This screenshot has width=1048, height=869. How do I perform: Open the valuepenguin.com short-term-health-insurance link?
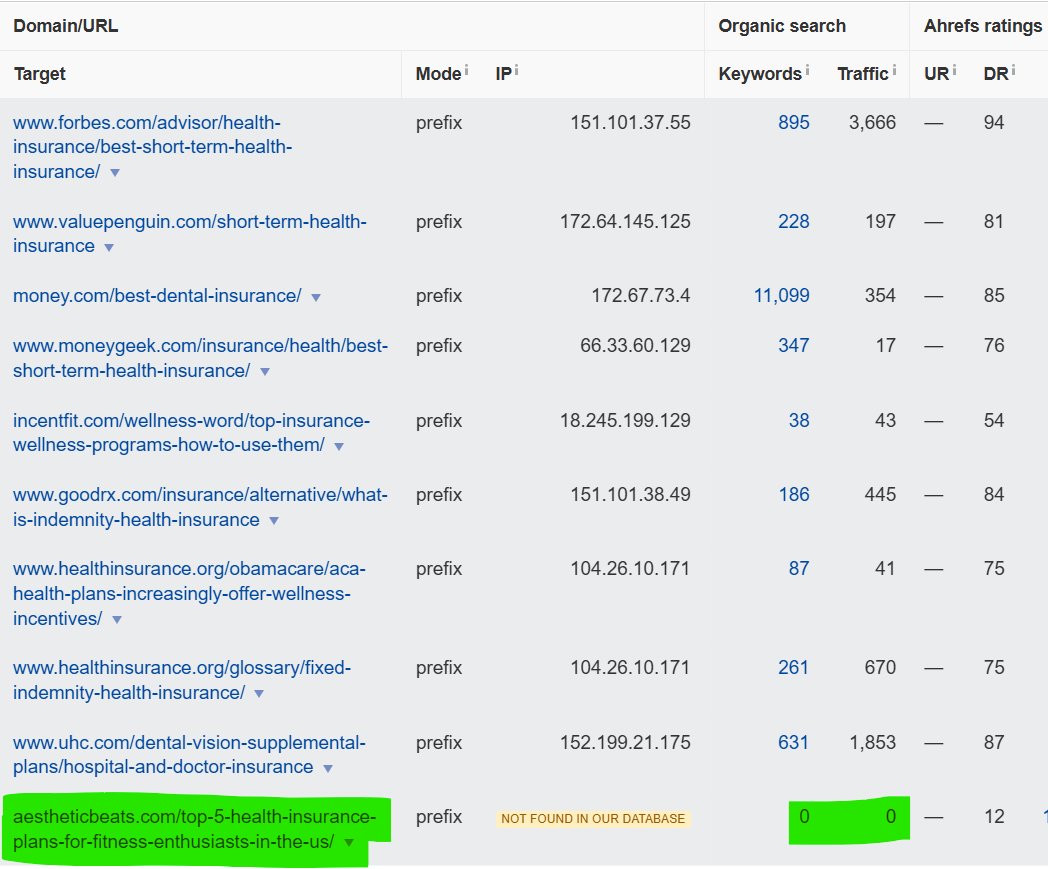point(190,234)
